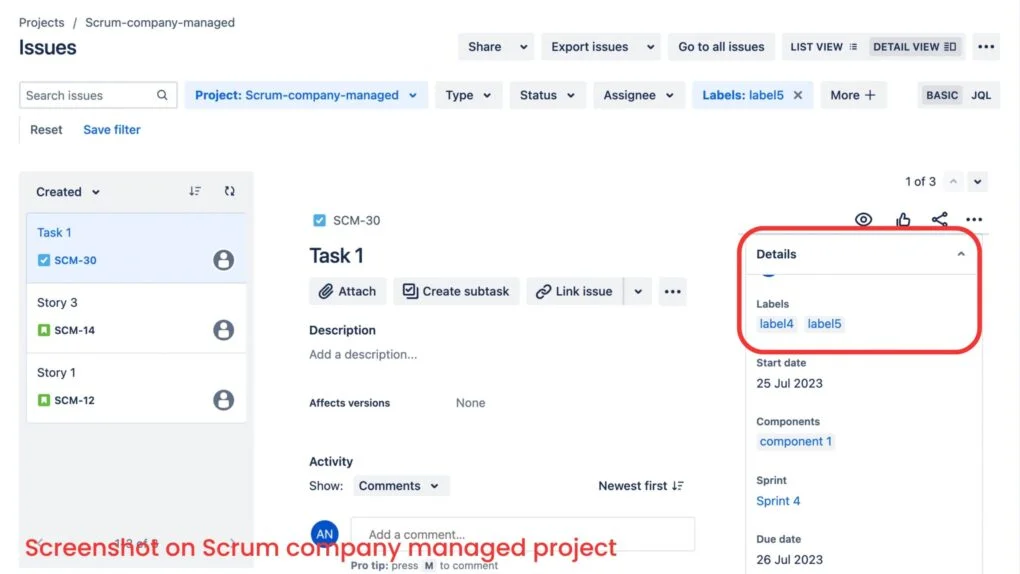Click the SCM-30 issue key header
The image size is (1020, 574).
pos(356,221)
